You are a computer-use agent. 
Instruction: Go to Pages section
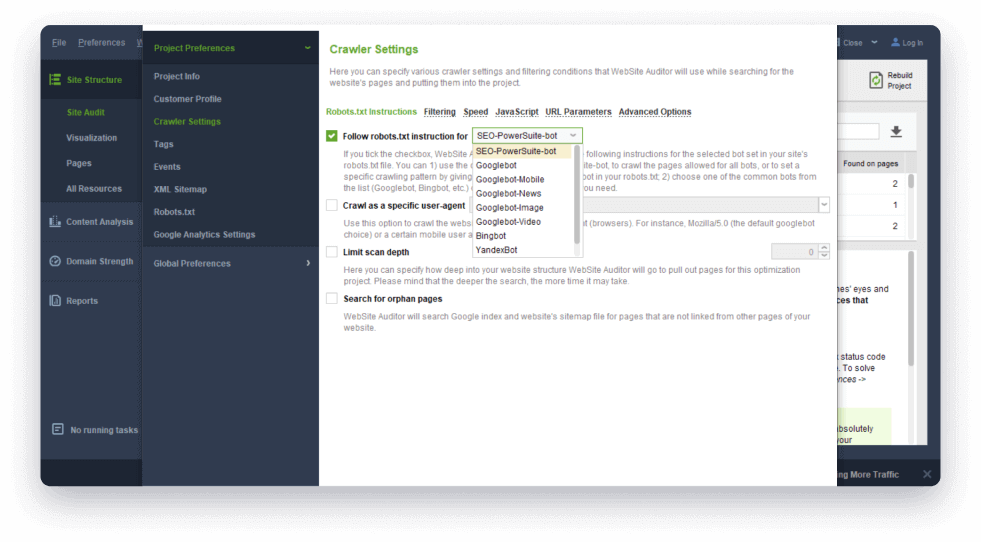pos(79,163)
